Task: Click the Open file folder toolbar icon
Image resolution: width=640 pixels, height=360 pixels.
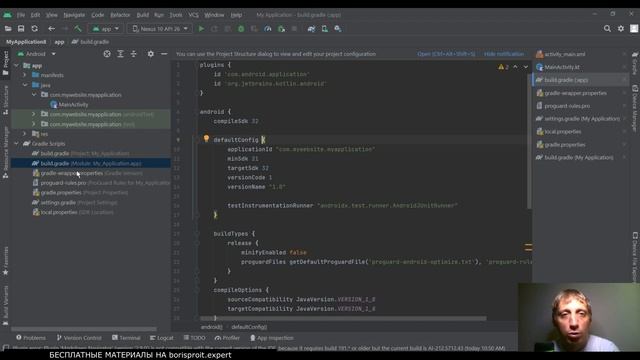Action: [x=8, y=29]
